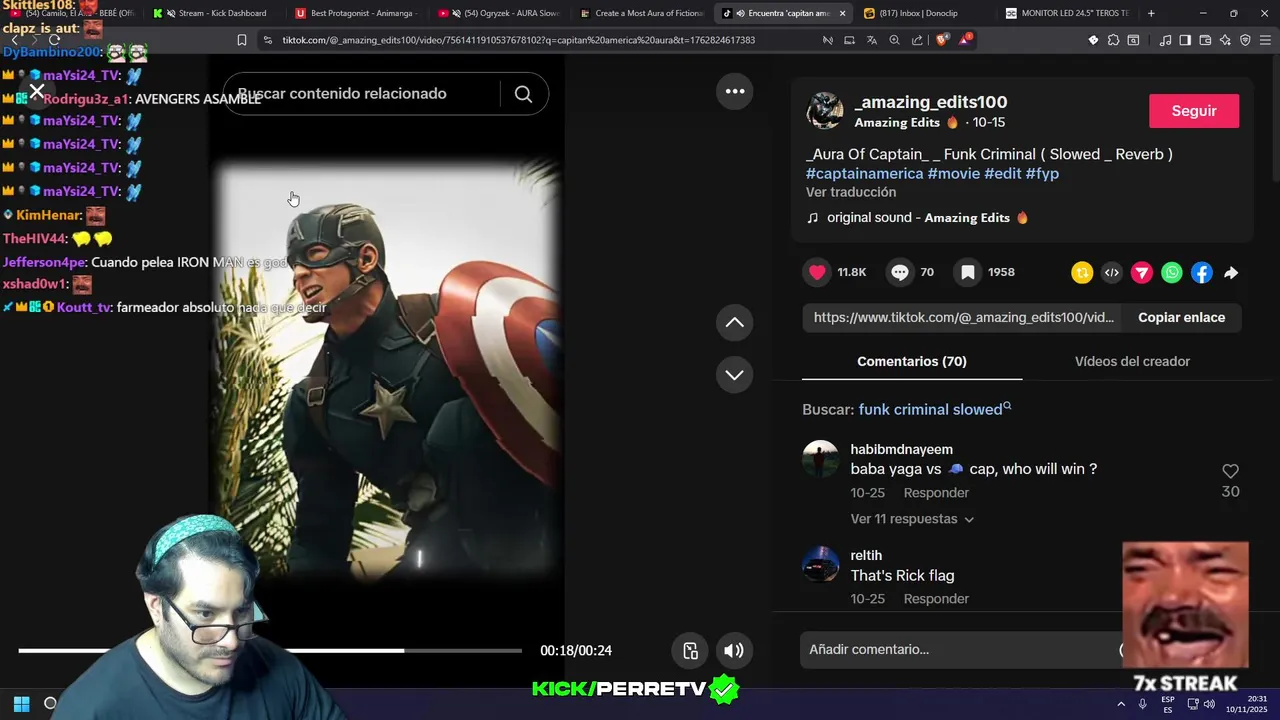The width and height of the screenshot is (1280, 720).
Task: Get embed code with the </> icon
Action: (1112, 273)
